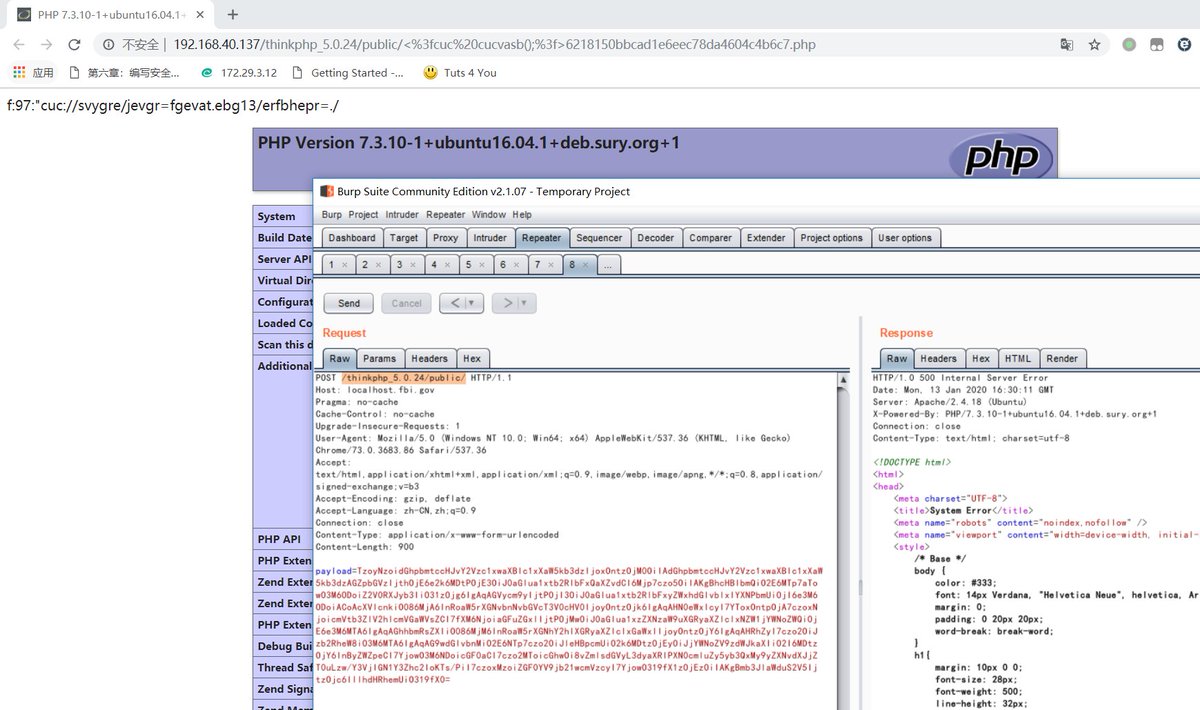Click the translate page icon in address bar
Viewport: 1200px width, 710px height.
tap(1067, 44)
